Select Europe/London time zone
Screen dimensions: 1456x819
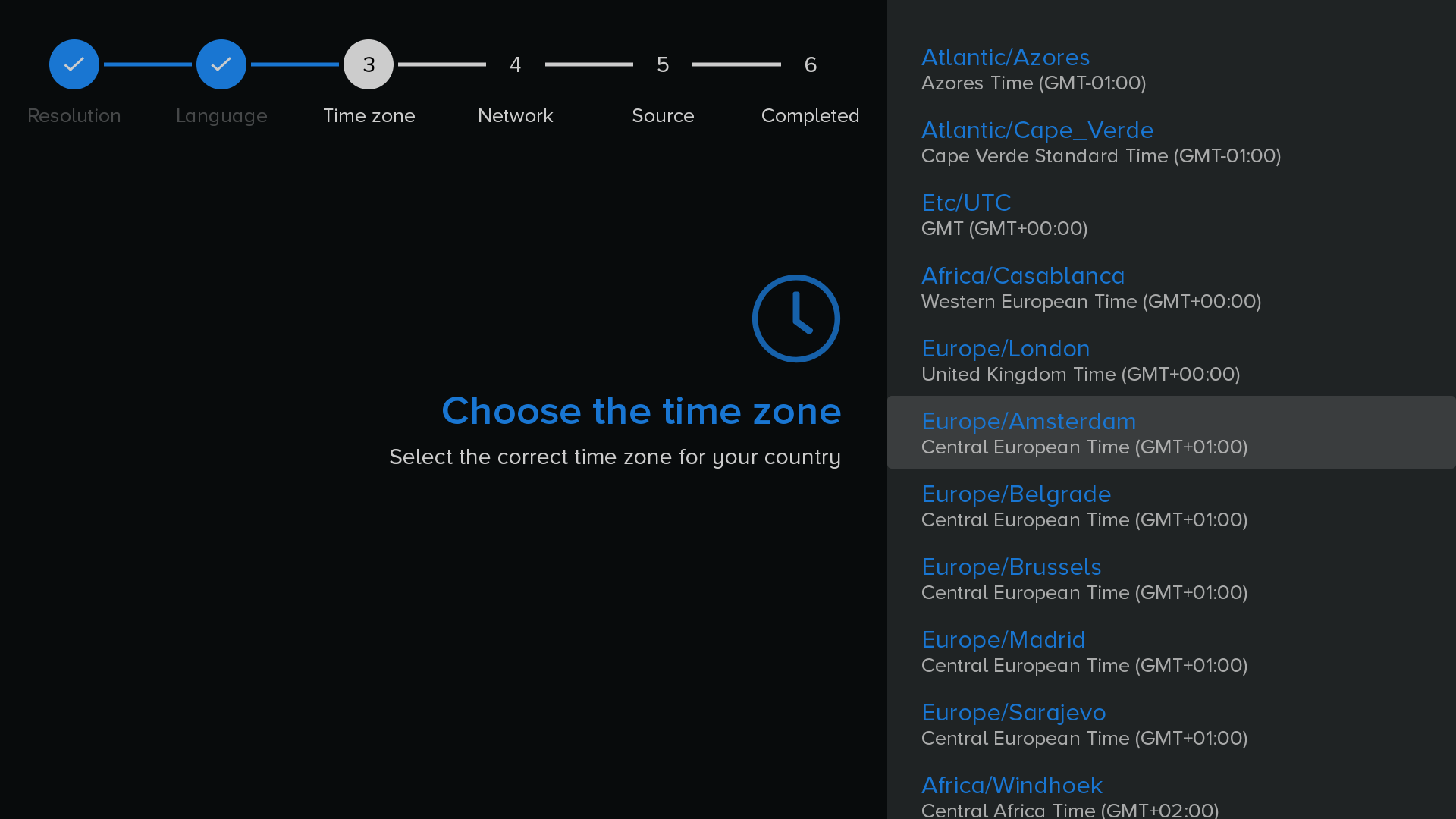pyautogui.click(x=1172, y=359)
